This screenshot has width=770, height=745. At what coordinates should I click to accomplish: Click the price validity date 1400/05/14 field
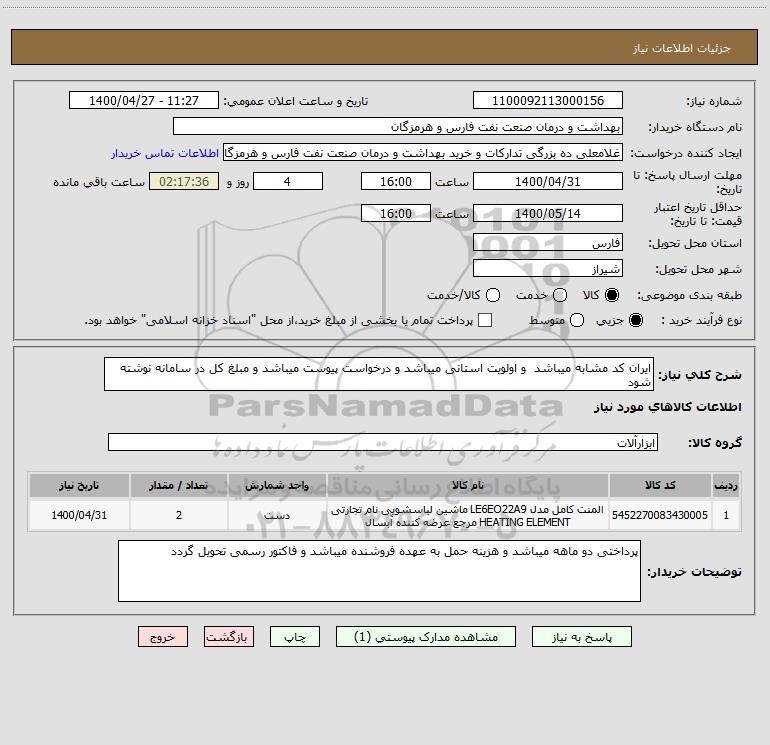pos(548,213)
